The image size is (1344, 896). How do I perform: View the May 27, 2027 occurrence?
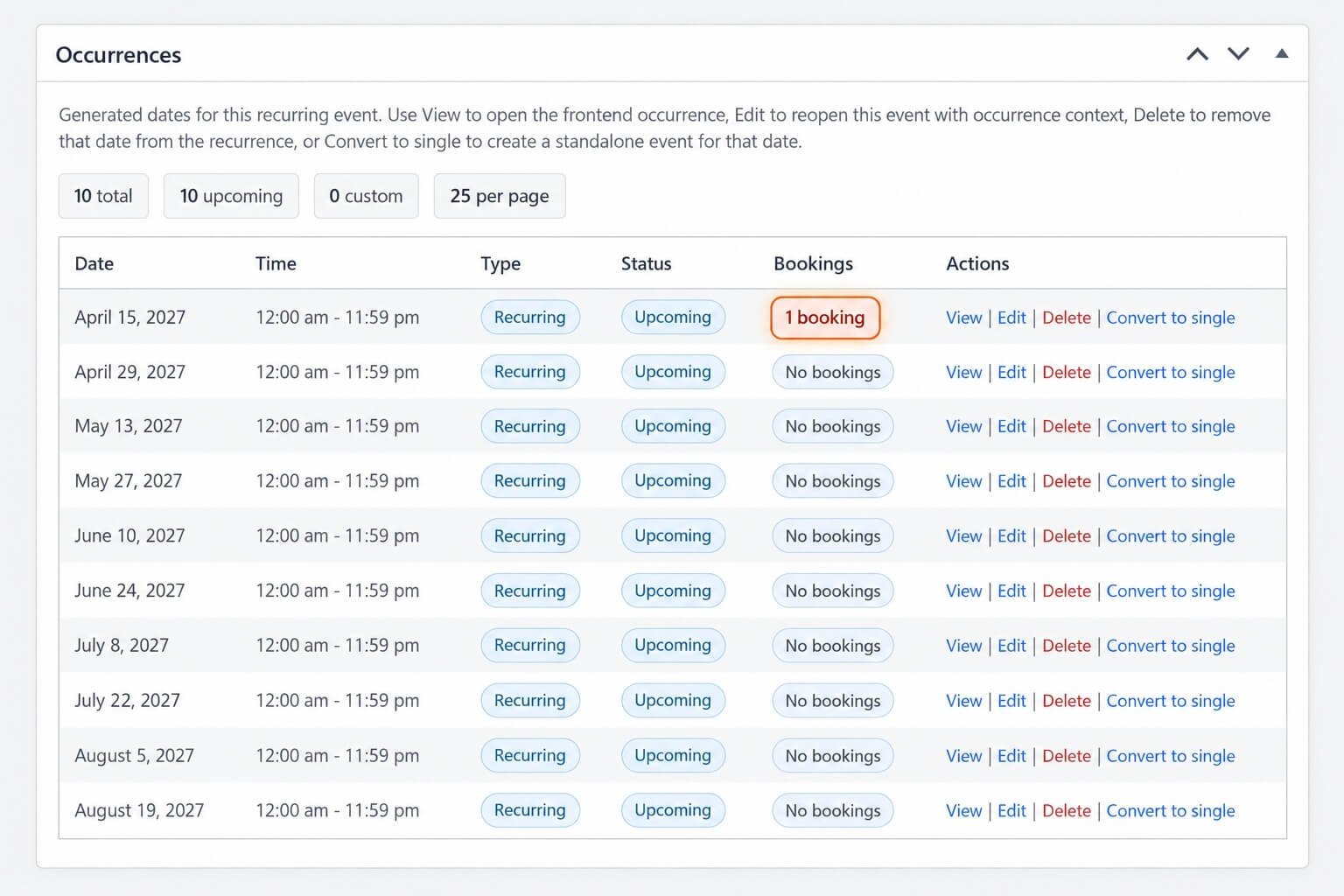[x=963, y=481]
